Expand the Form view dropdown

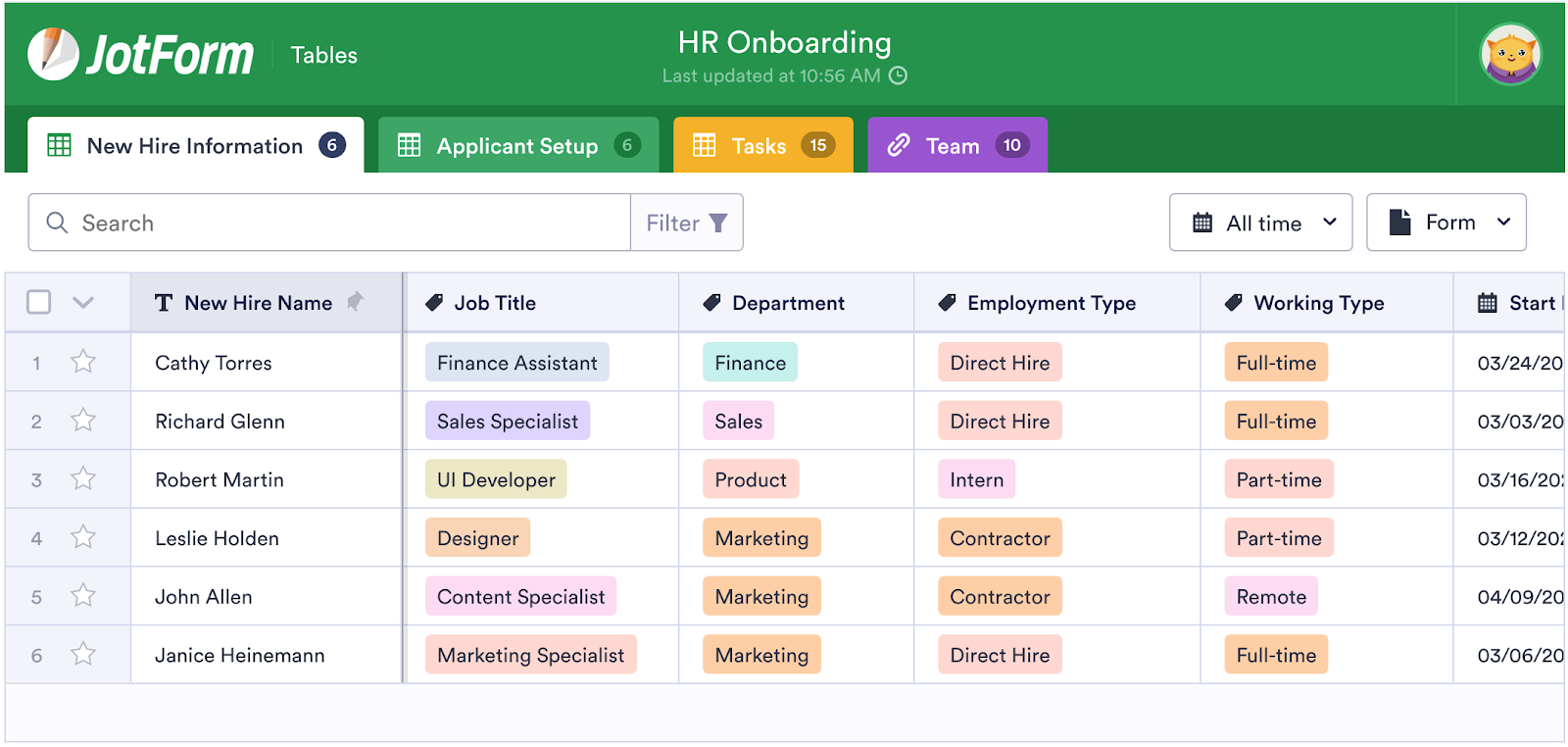click(1445, 223)
